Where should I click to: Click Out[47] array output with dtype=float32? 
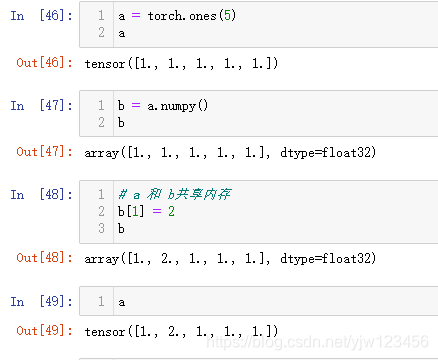click(230, 153)
